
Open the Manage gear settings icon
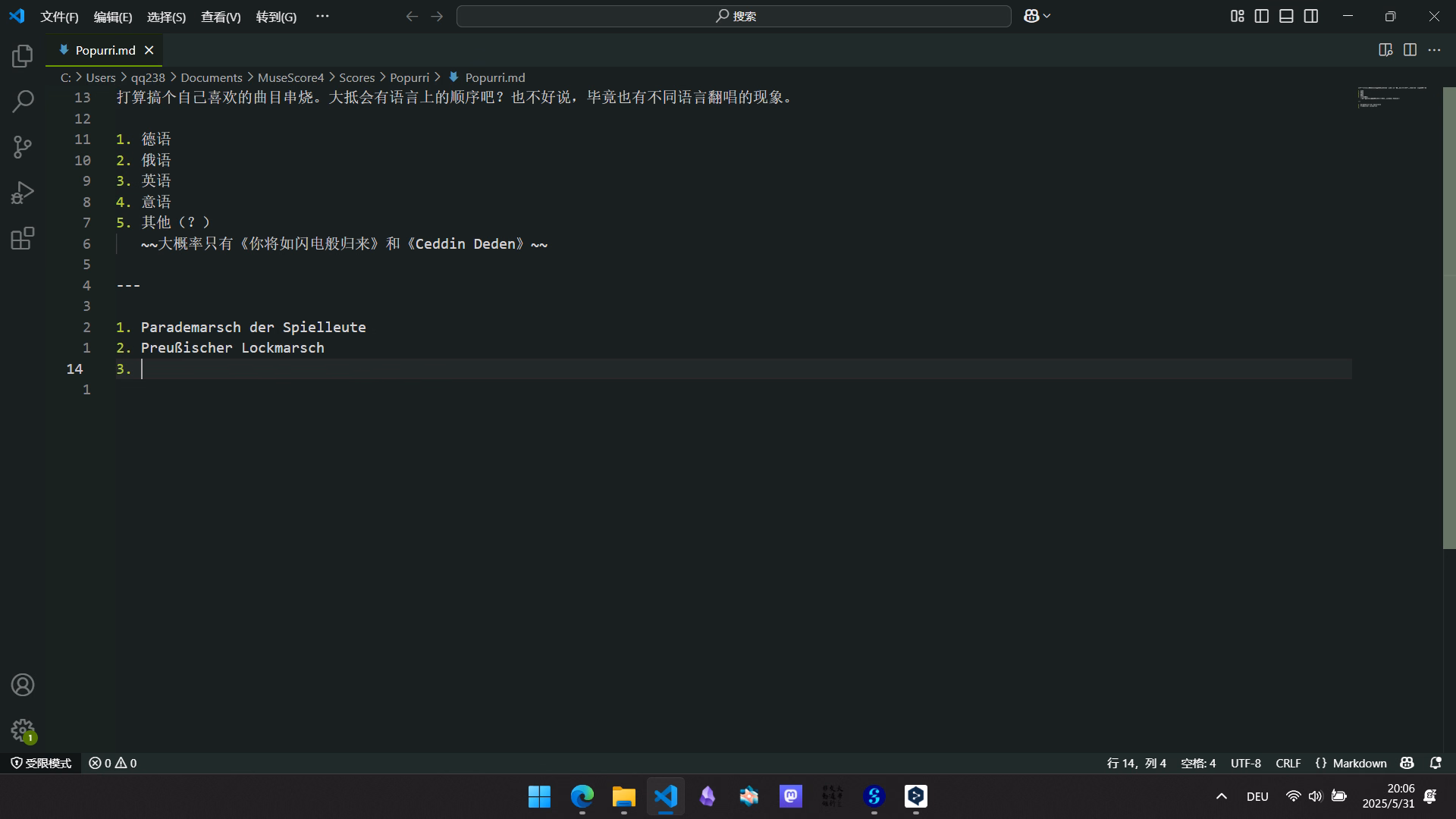tap(23, 730)
